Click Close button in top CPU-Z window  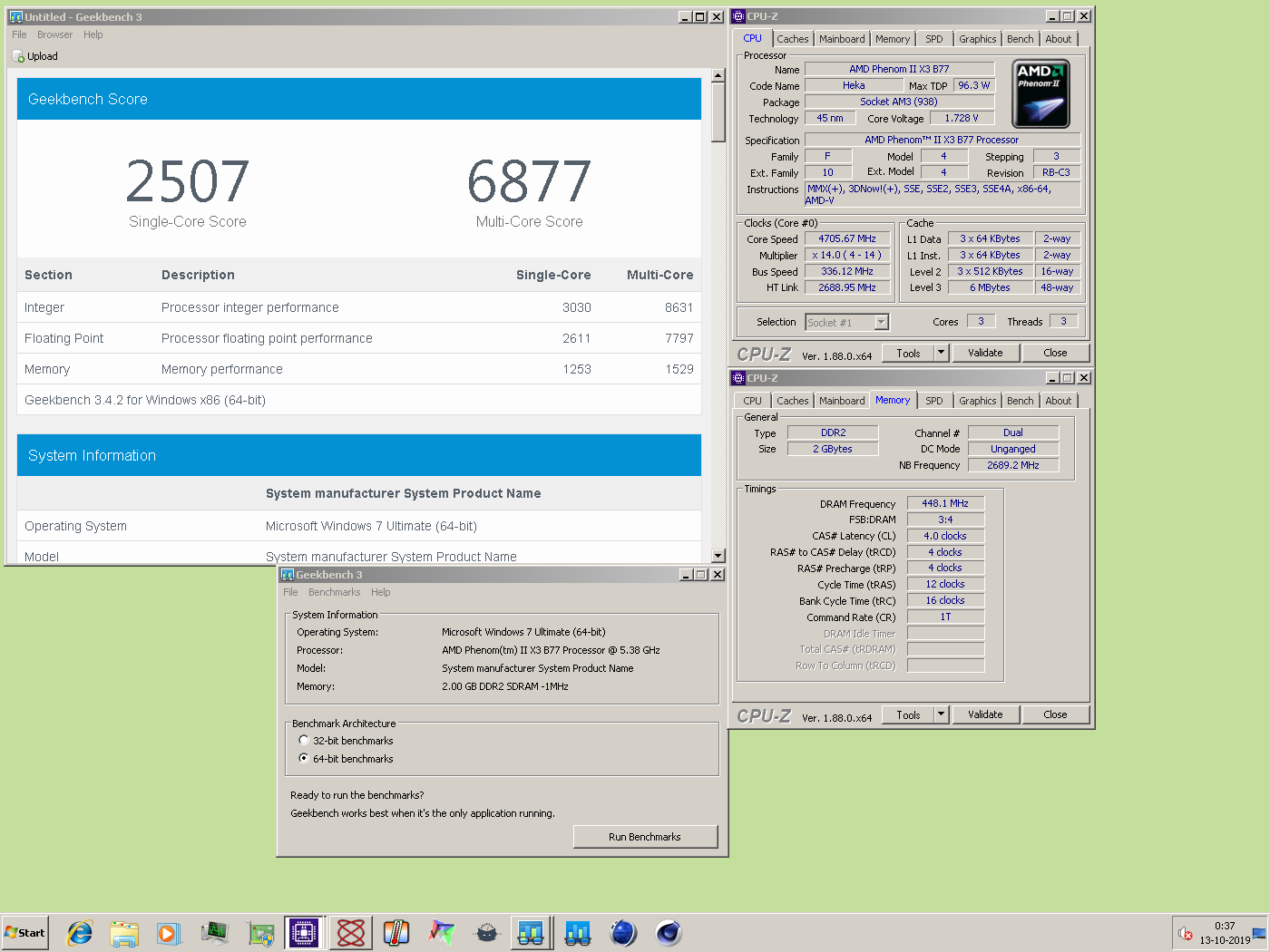pyautogui.click(x=1055, y=353)
